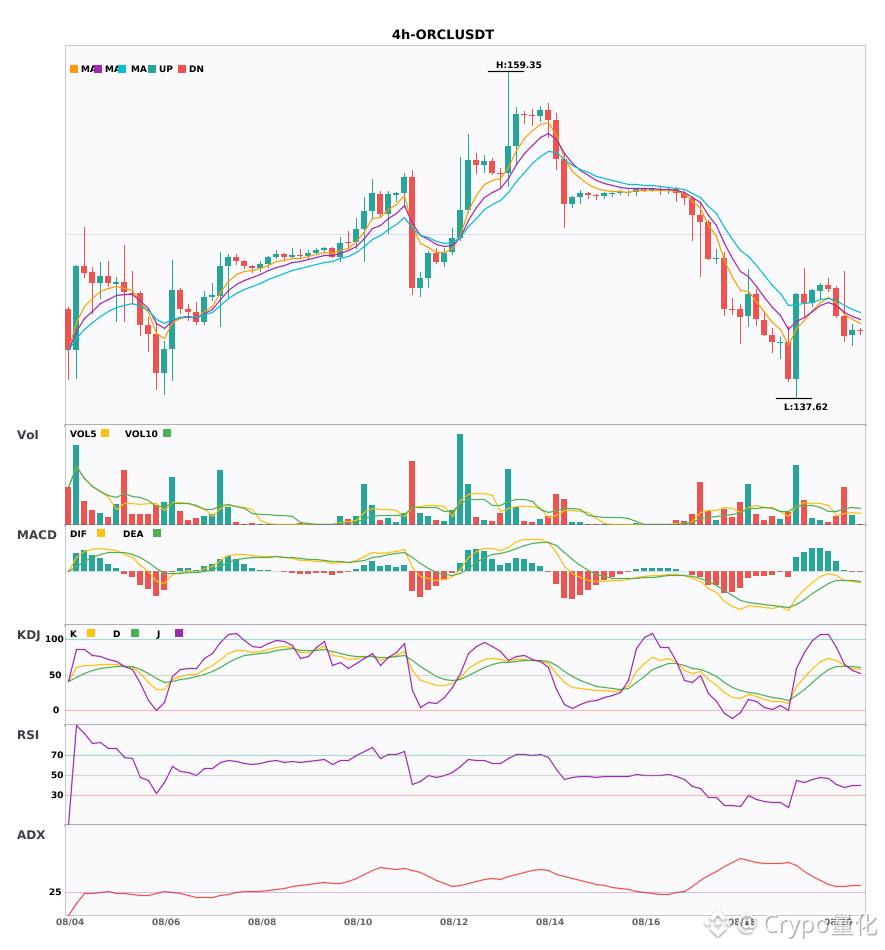Click the KDJ panel label
This screenshot has height=950, width=885.
(28, 635)
